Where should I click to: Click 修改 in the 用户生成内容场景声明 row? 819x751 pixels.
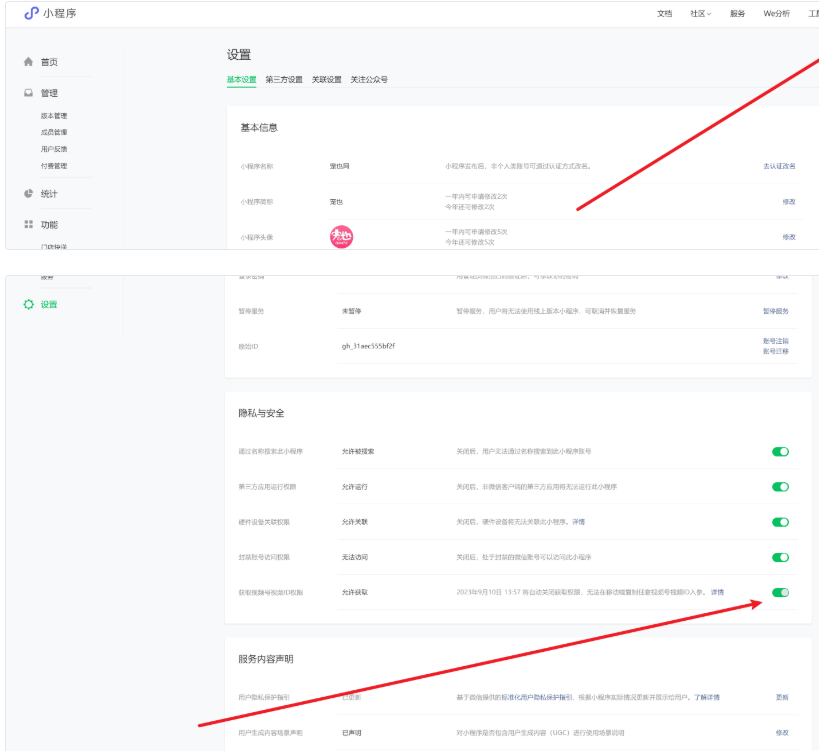(x=782, y=733)
